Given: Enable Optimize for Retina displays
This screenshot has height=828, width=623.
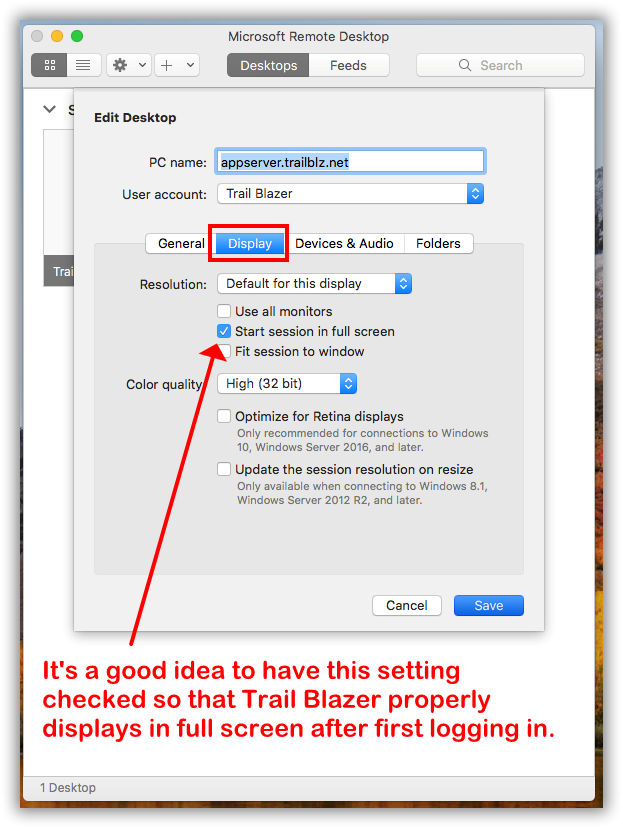Looking at the screenshot, I should [x=224, y=416].
